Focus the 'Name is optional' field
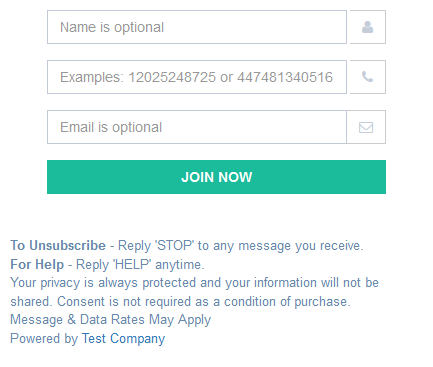433x367 pixels. (197, 27)
